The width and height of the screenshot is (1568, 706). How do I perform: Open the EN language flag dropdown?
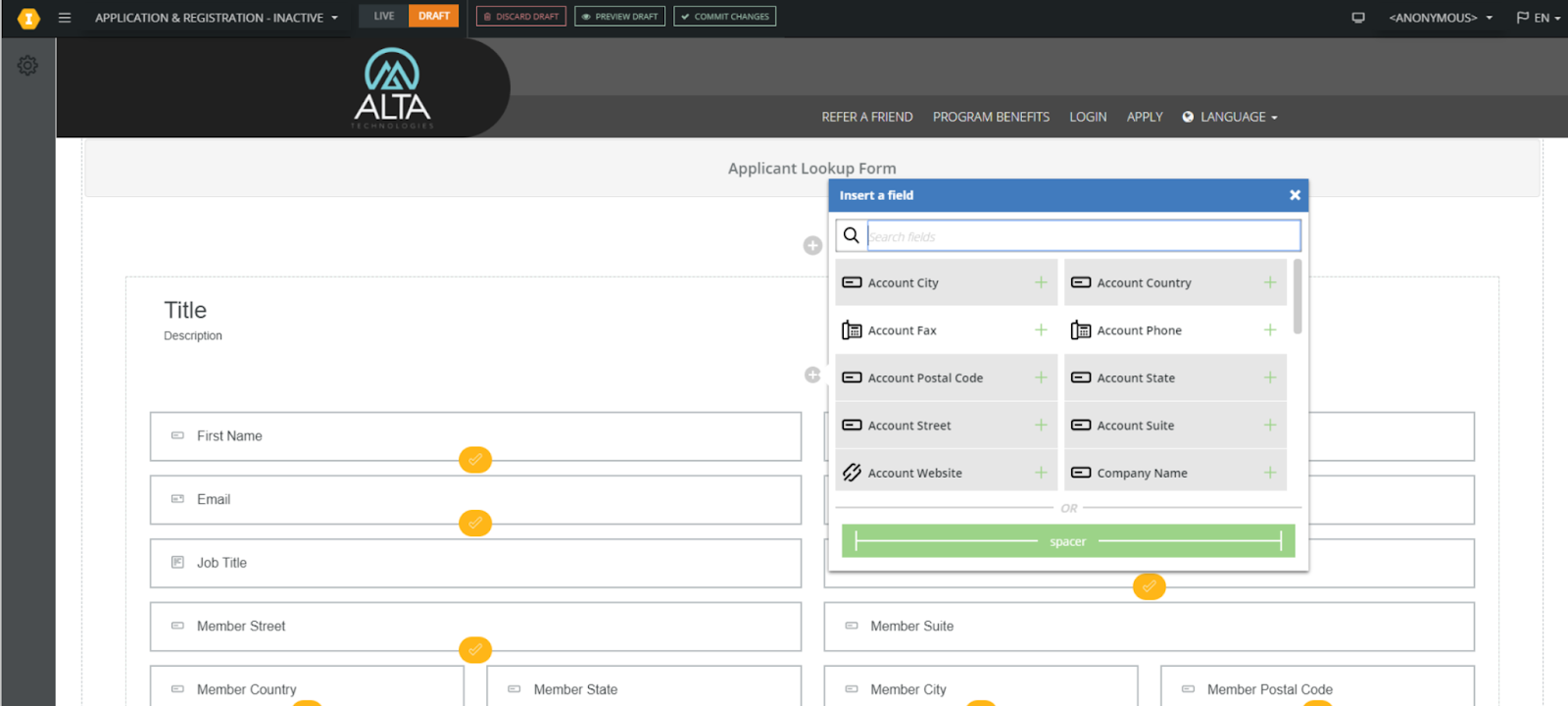[x=1538, y=18]
